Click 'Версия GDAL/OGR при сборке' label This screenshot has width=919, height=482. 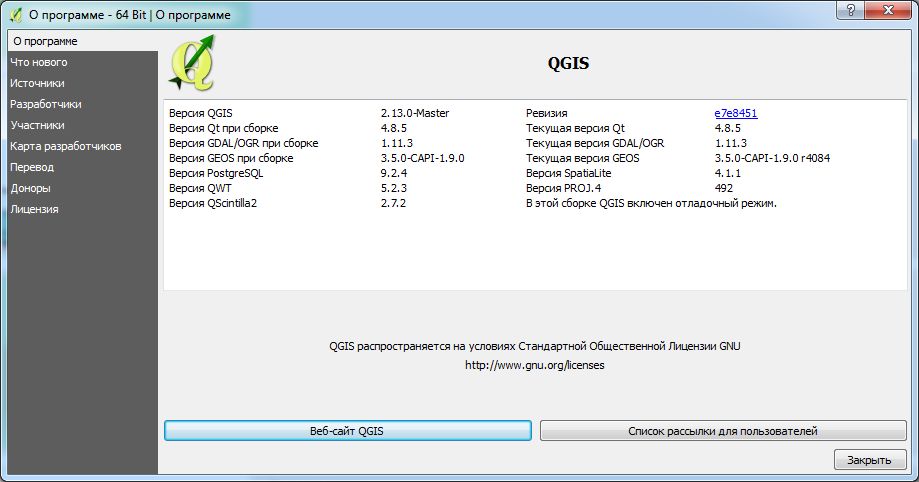243,143
